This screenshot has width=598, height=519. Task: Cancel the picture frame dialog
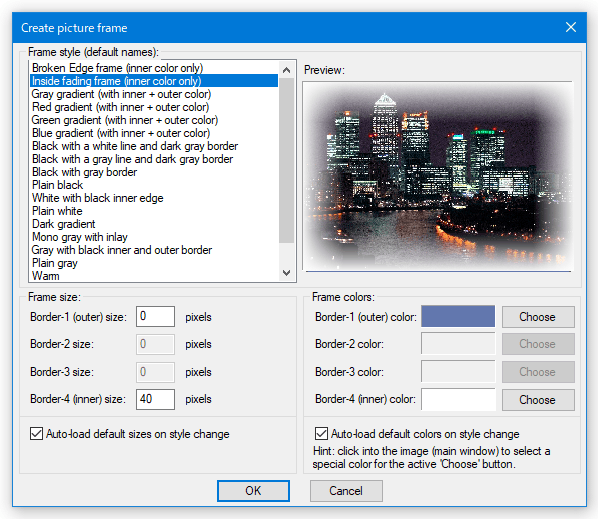[346, 491]
